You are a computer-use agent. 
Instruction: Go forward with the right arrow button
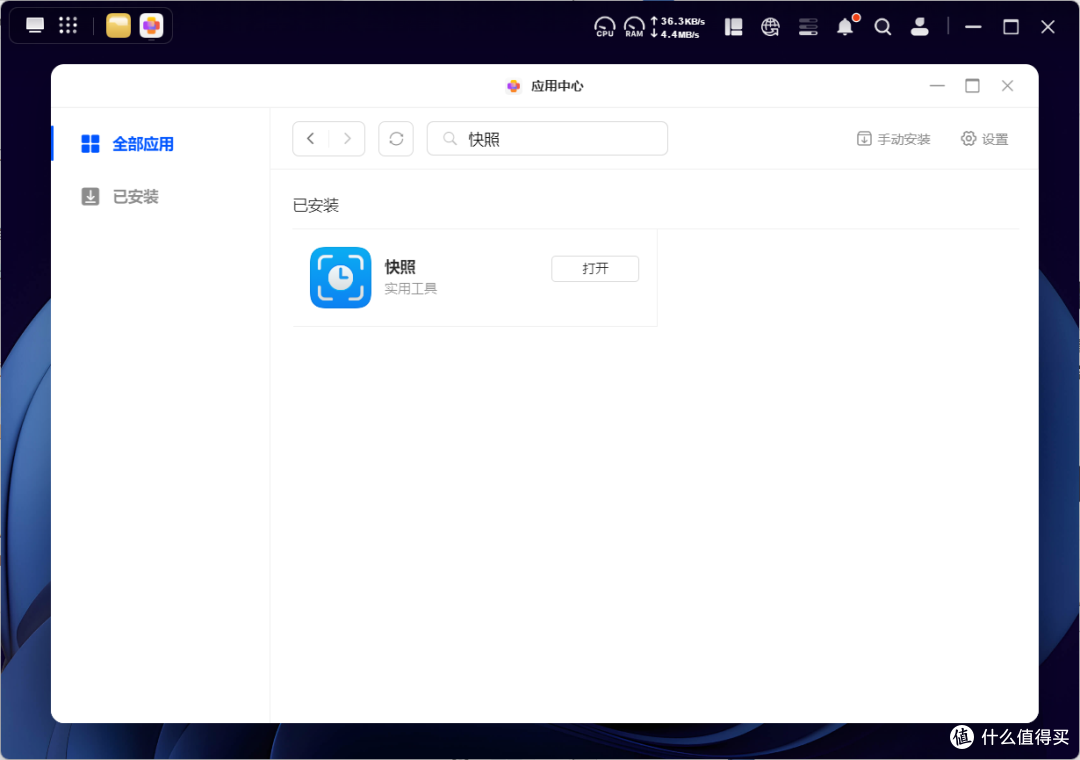347,138
